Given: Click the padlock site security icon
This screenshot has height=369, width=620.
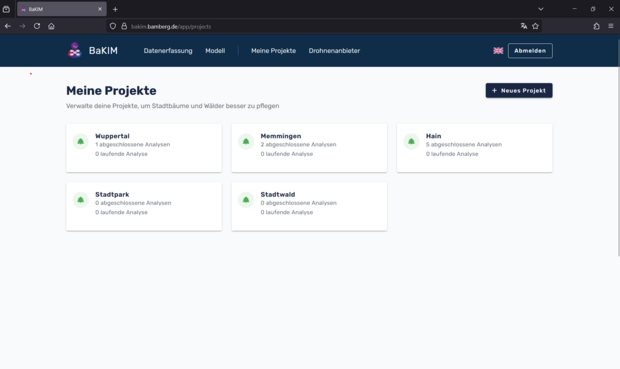Looking at the screenshot, I should coord(124,26).
